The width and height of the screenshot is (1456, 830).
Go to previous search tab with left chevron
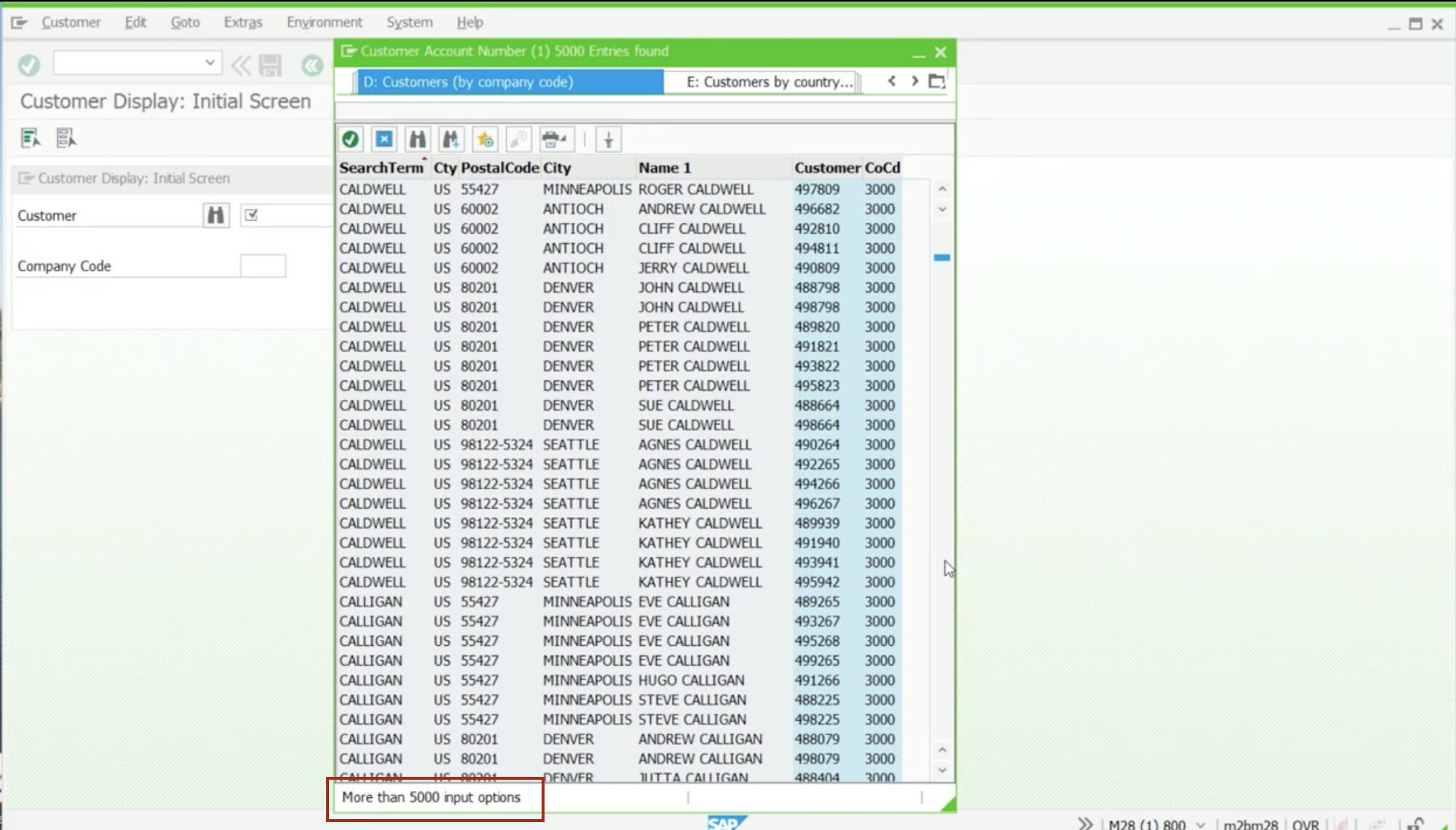pyautogui.click(x=892, y=81)
